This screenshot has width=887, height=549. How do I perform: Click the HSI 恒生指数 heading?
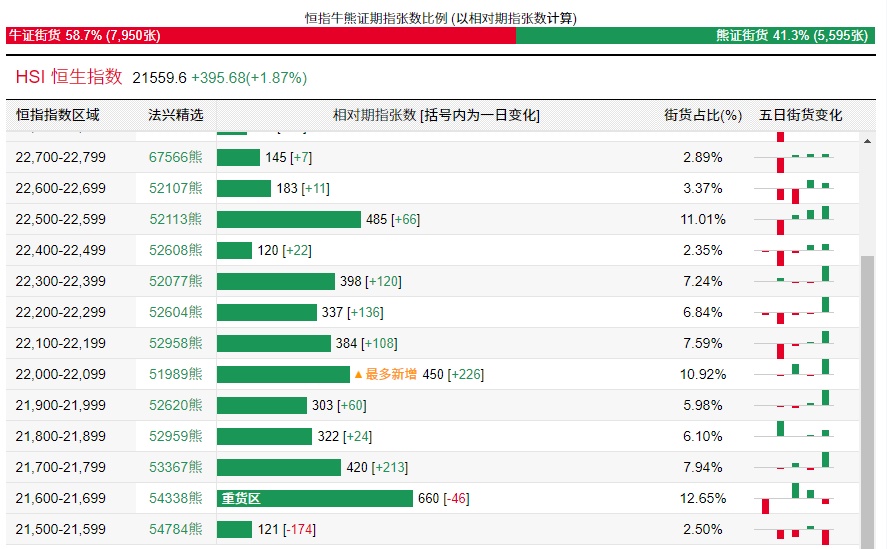click(69, 76)
